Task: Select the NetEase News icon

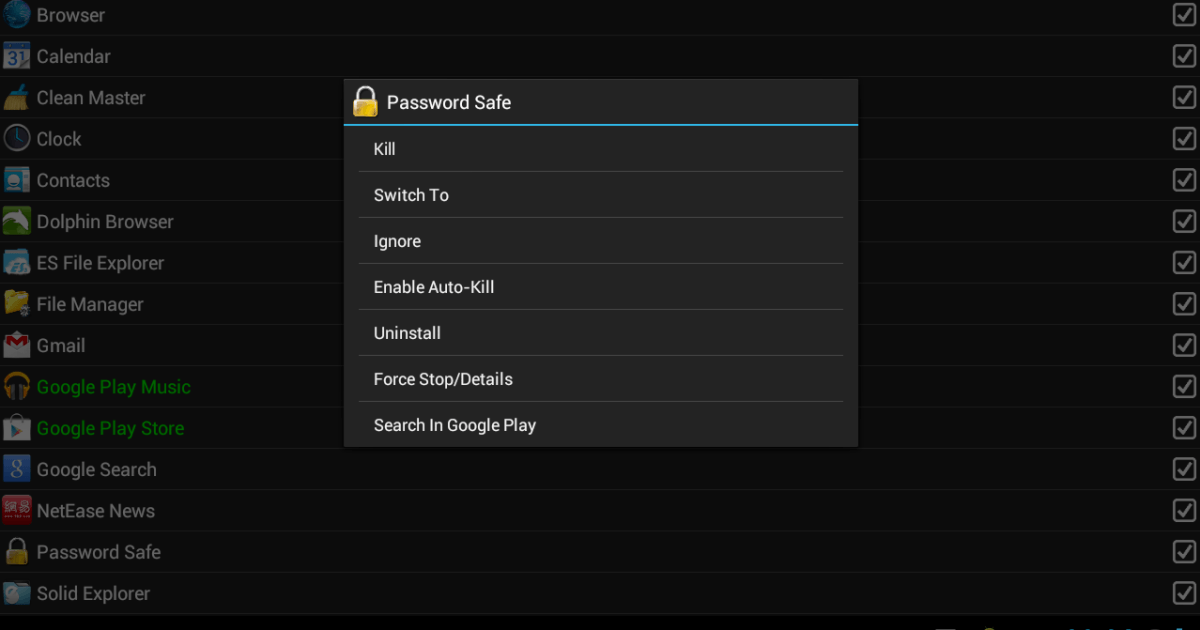Action: [x=16, y=510]
